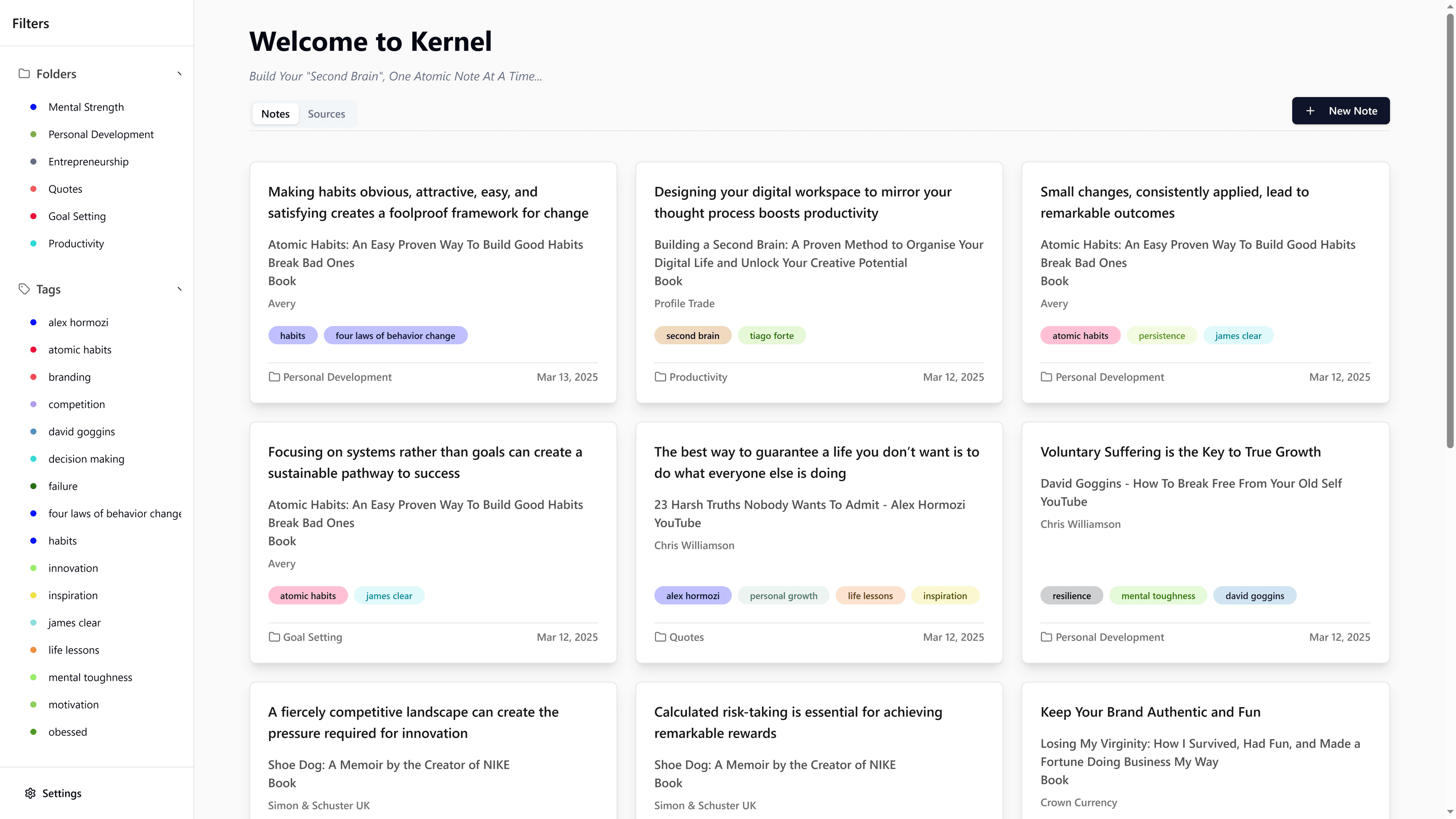This screenshot has height=819, width=1456.
Task: Click the plus icon on the New Note button
Action: [1311, 111]
